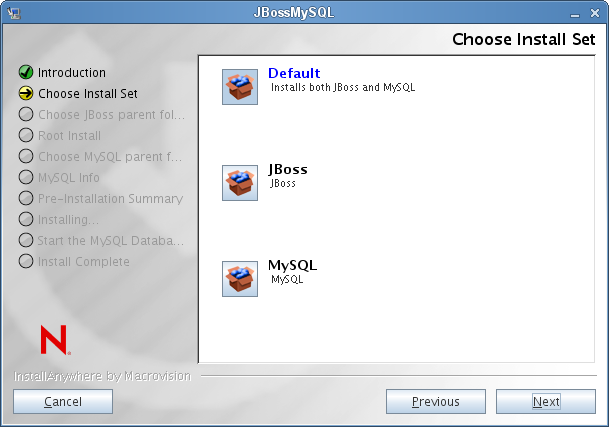609x427 pixels.
Task: Click the circle beside Install Complete step
Action: coord(26,261)
